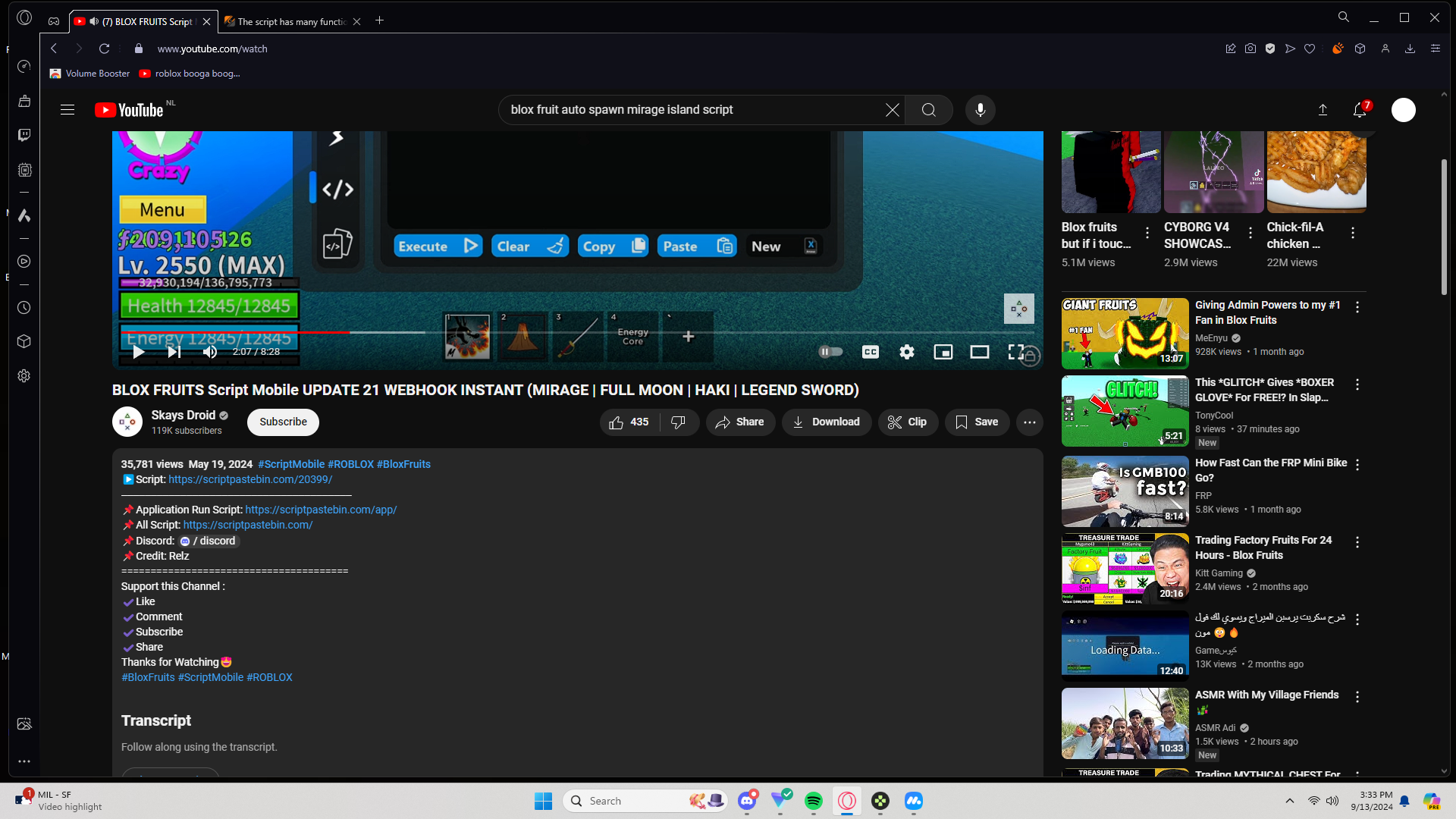Dislike the video
1456x819 pixels.
point(679,422)
